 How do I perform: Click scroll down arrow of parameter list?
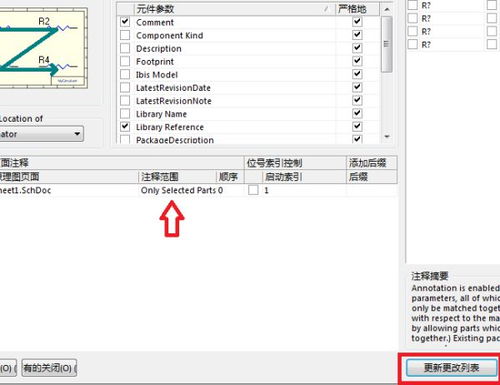click(x=387, y=136)
